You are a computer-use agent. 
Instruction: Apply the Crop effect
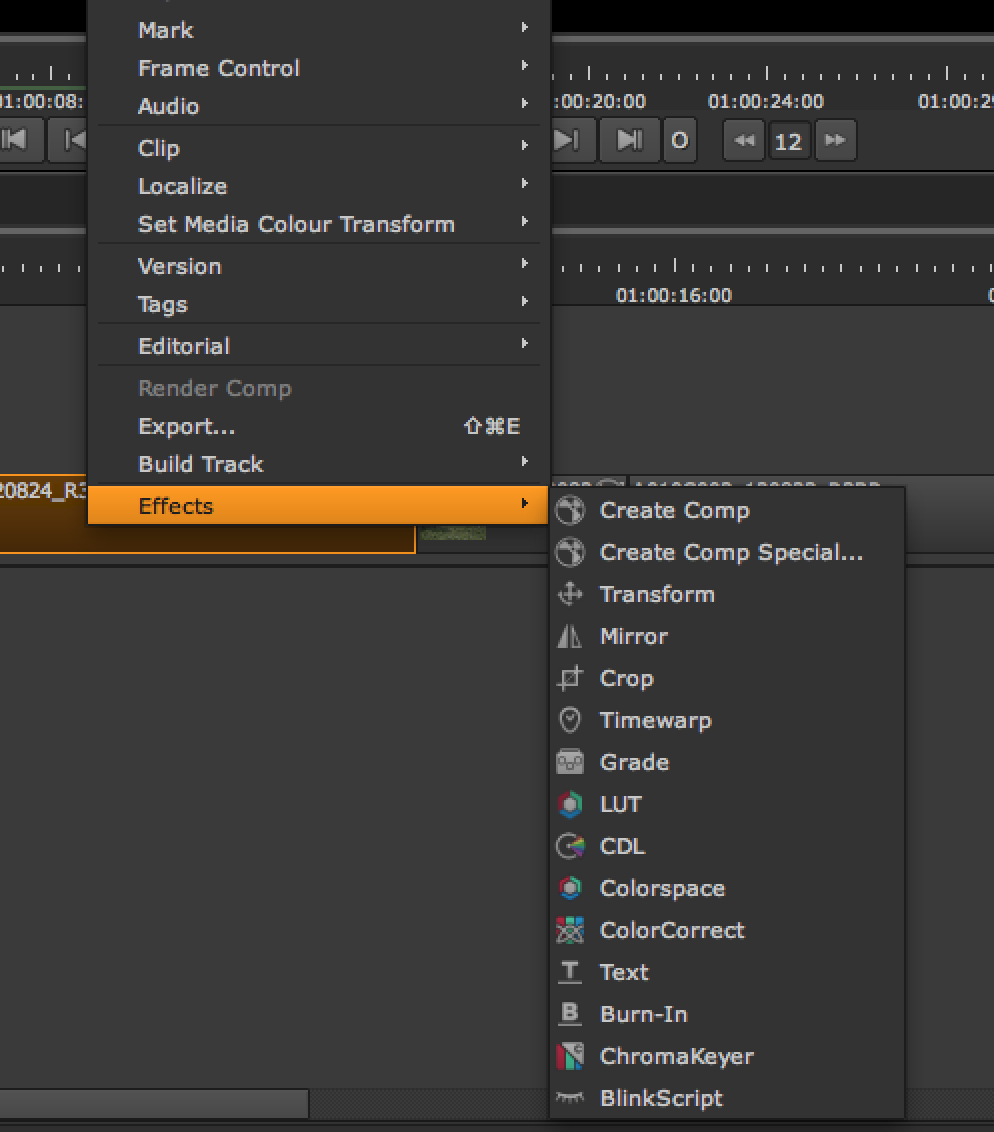pyautogui.click(x=627, y=678)
